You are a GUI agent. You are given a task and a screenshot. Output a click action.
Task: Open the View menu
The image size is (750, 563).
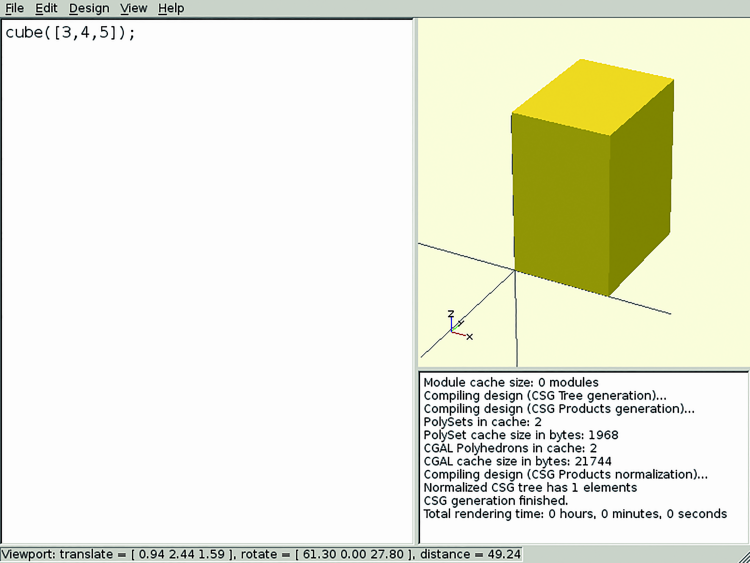133,8
